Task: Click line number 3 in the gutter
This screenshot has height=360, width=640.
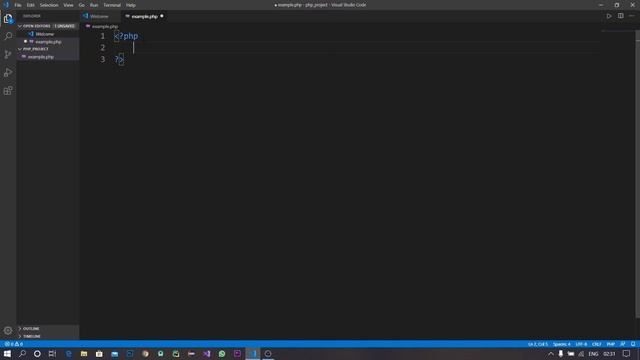Action: tap(103, 59)
